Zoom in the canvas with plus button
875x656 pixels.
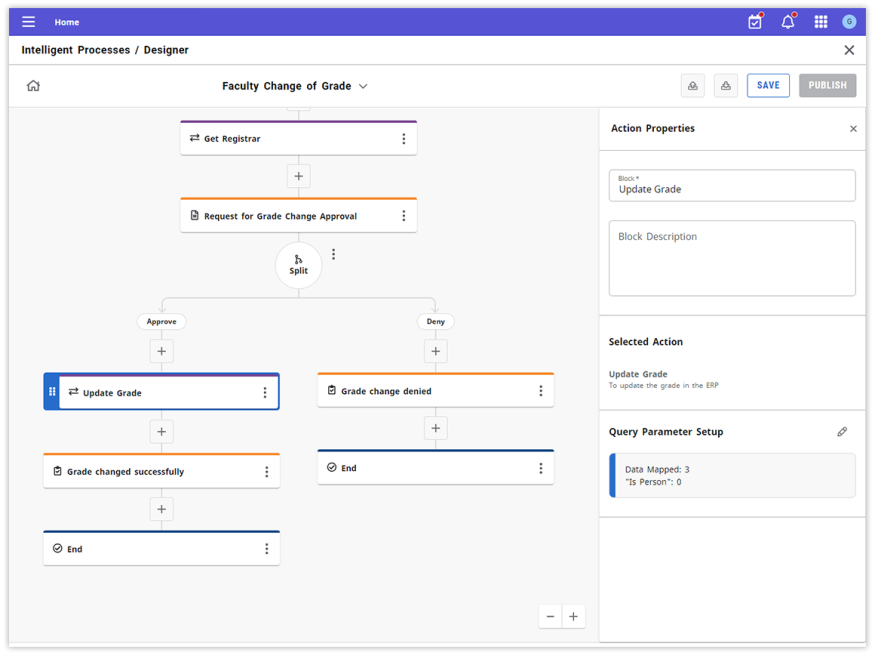coord(573,617)
